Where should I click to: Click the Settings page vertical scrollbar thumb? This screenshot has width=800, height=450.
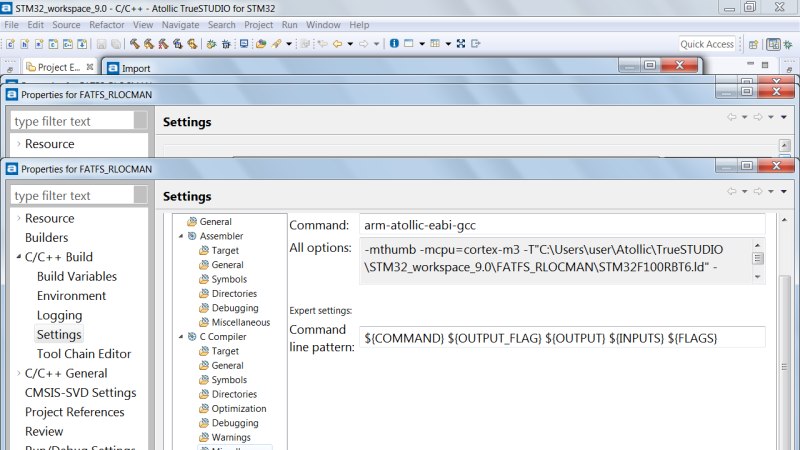coord(785,366)
